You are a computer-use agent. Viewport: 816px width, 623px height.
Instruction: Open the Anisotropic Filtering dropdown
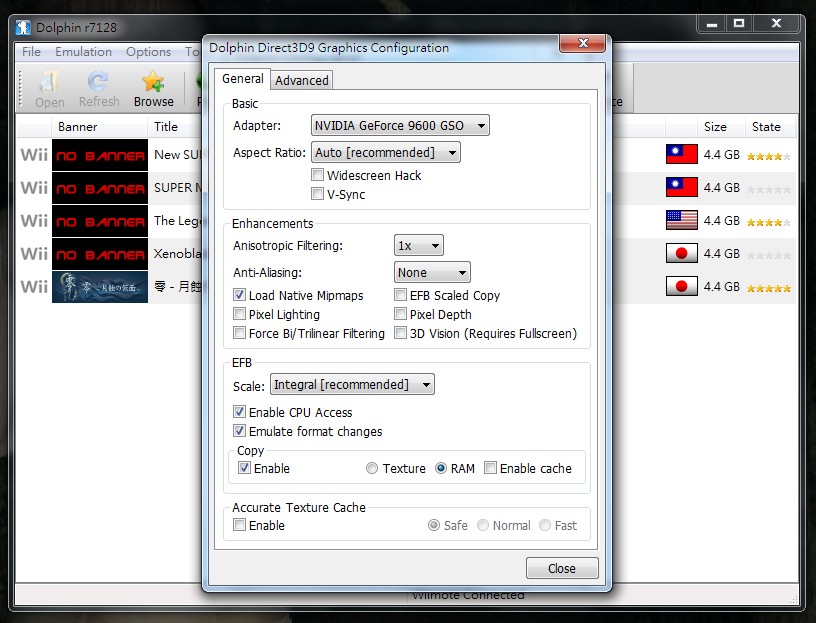(x=418, y=246)
